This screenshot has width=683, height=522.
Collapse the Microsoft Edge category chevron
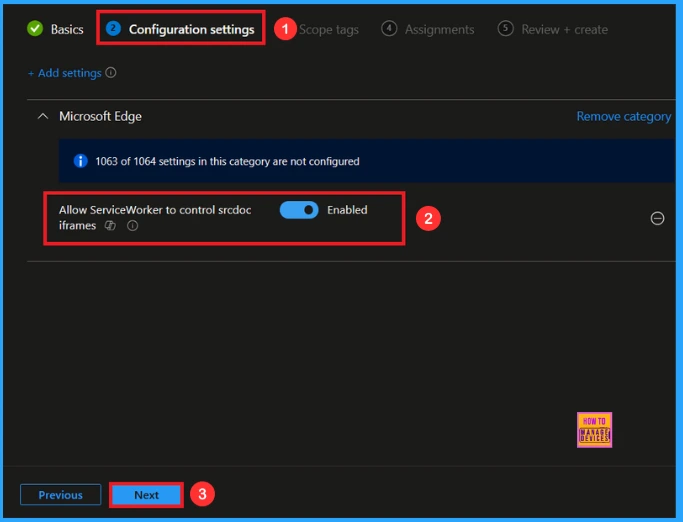click(43, 116)
